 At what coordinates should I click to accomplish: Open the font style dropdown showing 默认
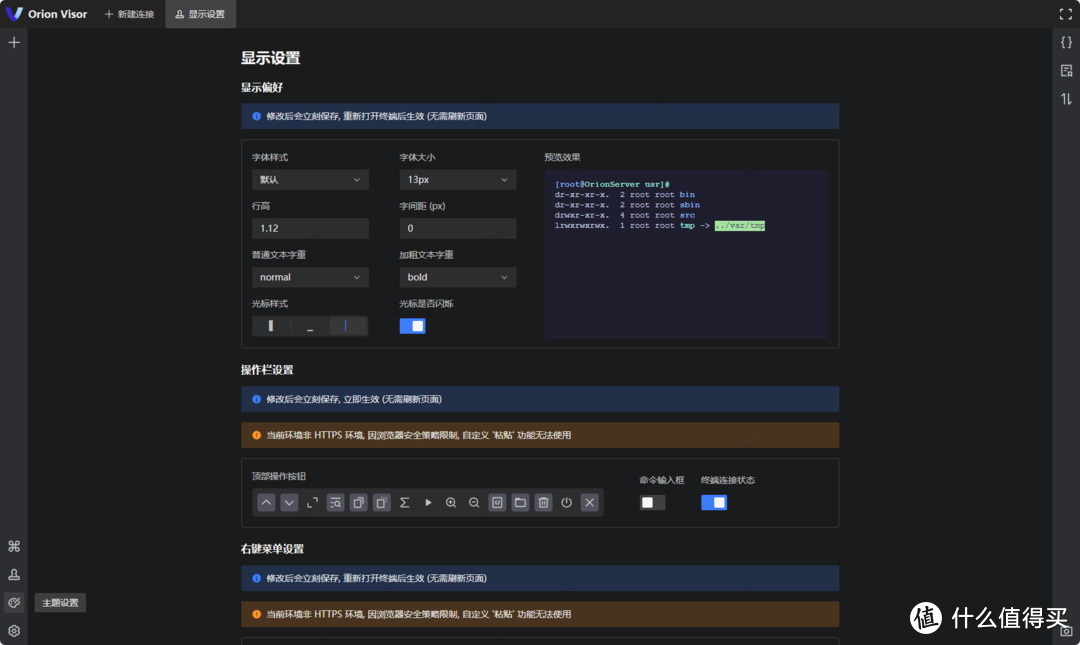click(x=310, y=179)
